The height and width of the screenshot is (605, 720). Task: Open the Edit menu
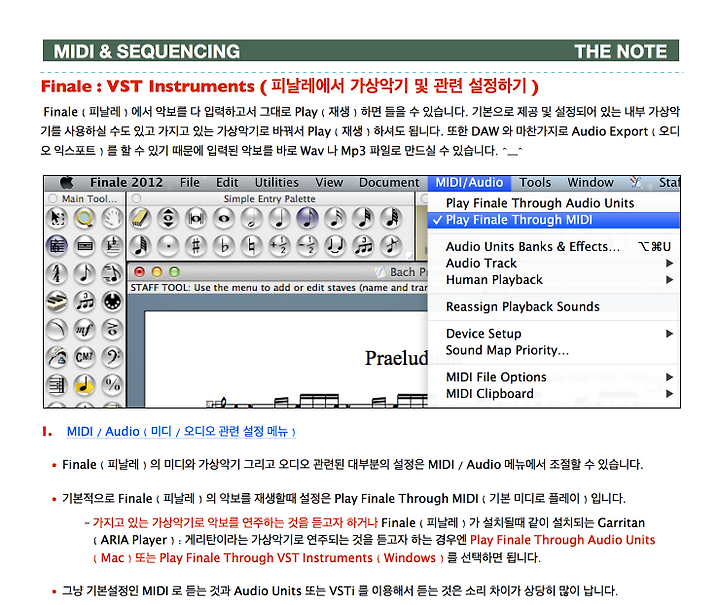(x=227, y=183)
